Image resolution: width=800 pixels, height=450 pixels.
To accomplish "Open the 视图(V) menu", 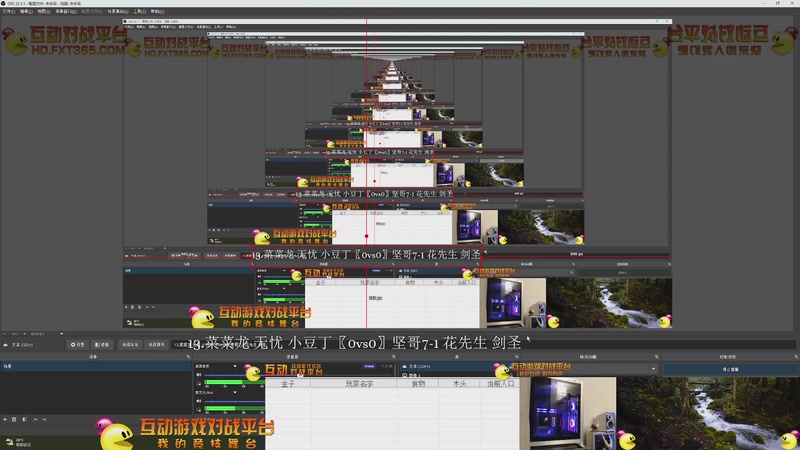I will coord(44,11).
